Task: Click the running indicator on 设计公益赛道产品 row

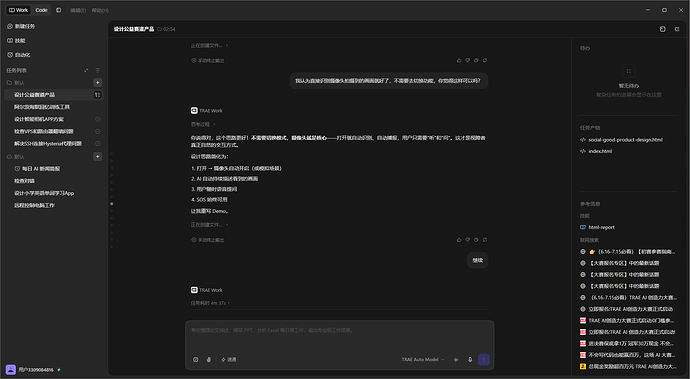Action: pyautogui.click(x=98, y=95)
